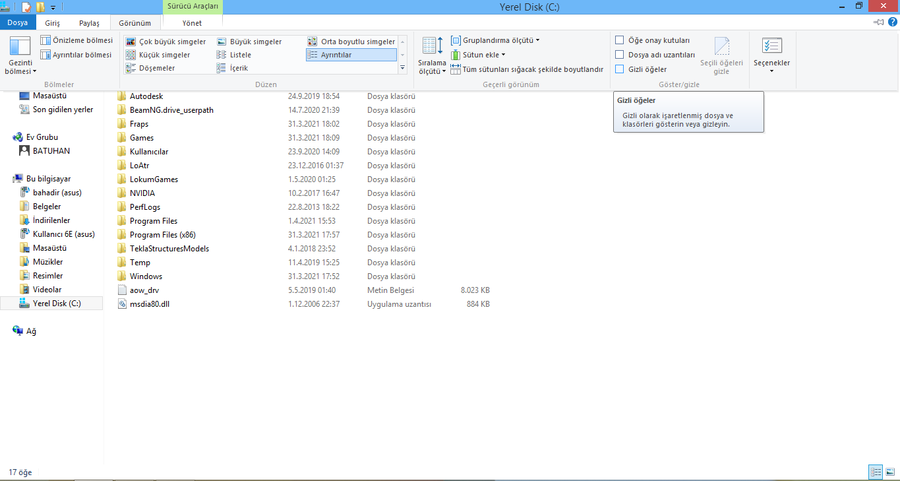The height and width of the screenshot is (481, 900).
Task: Select the Games folder icon
Action: click(x=121, y=138)
